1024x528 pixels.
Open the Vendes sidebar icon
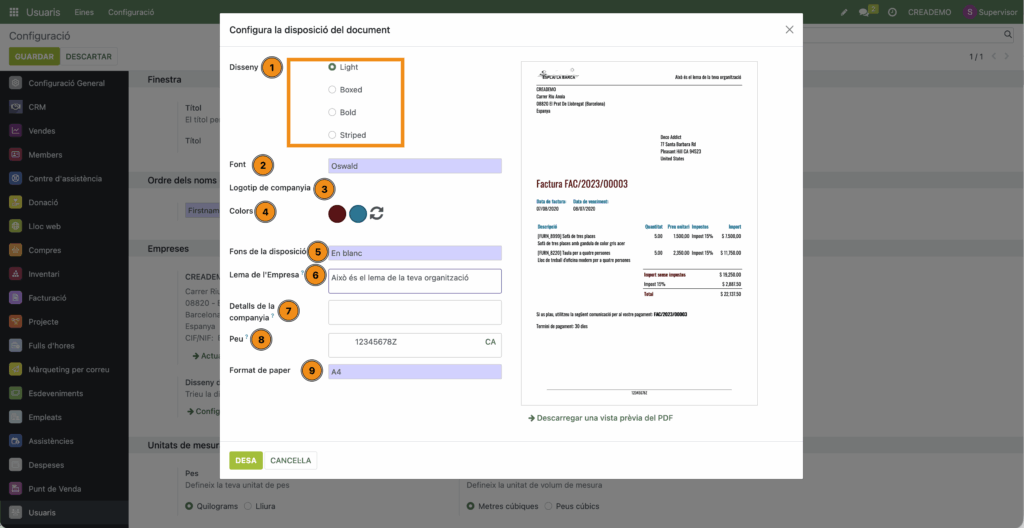(16, 131)
